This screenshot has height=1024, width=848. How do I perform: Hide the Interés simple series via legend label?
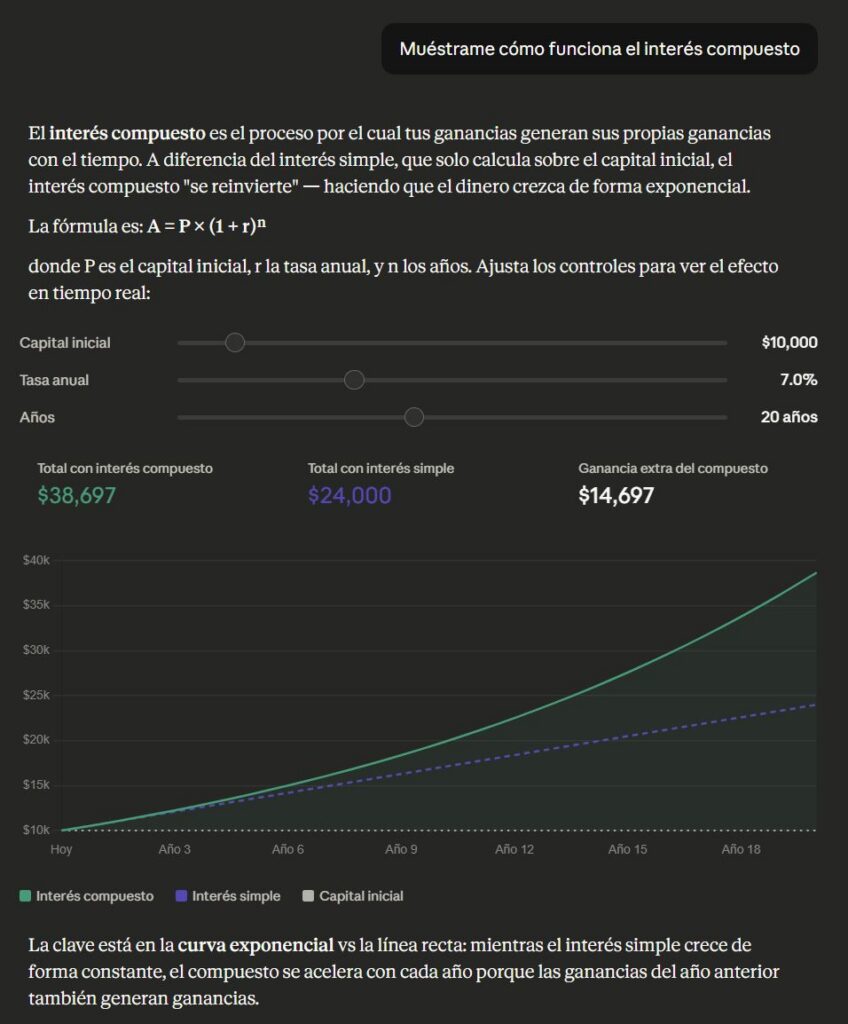tap(236, 896)
